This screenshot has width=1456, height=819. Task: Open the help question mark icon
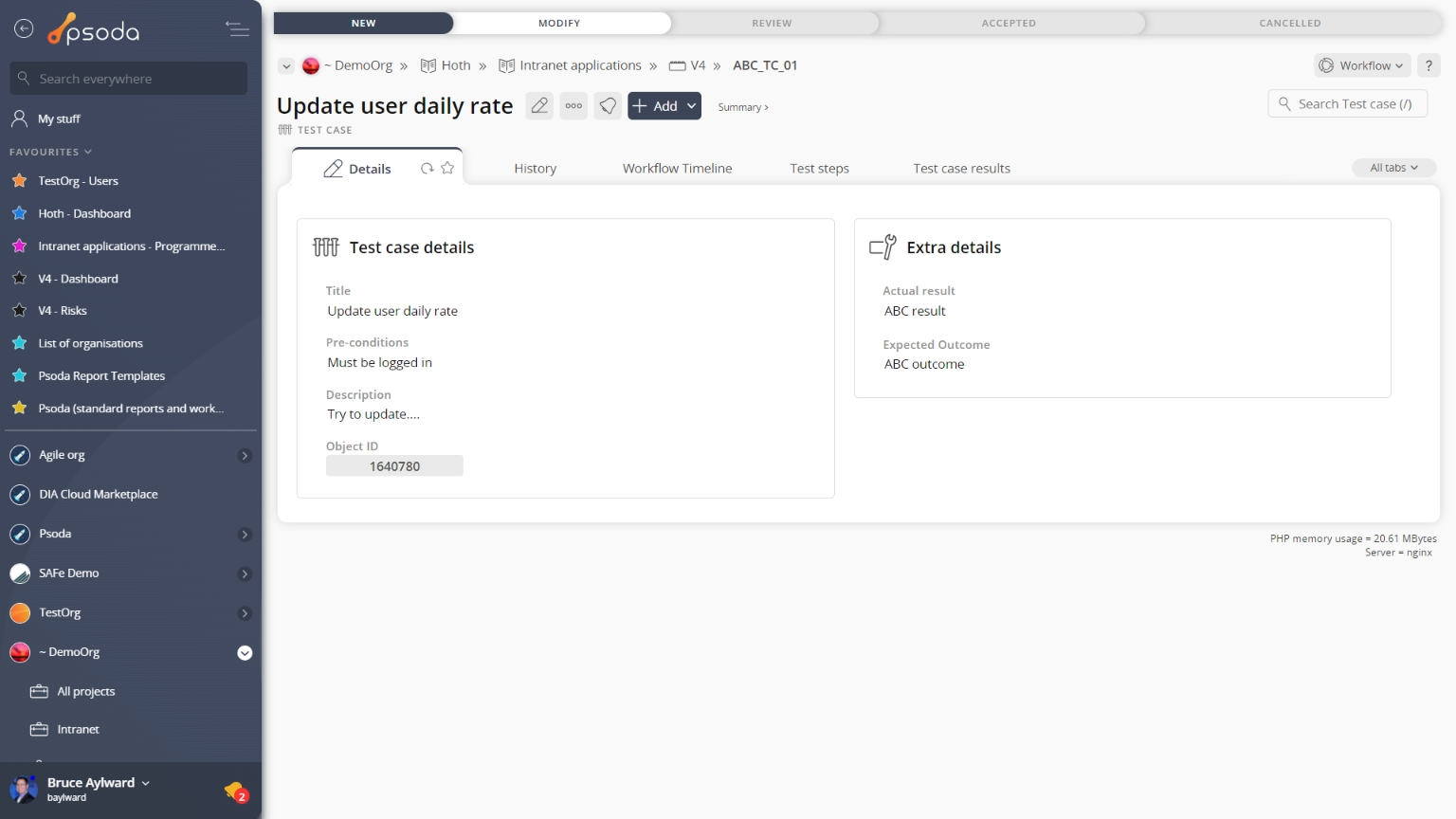click(1429, 65)
